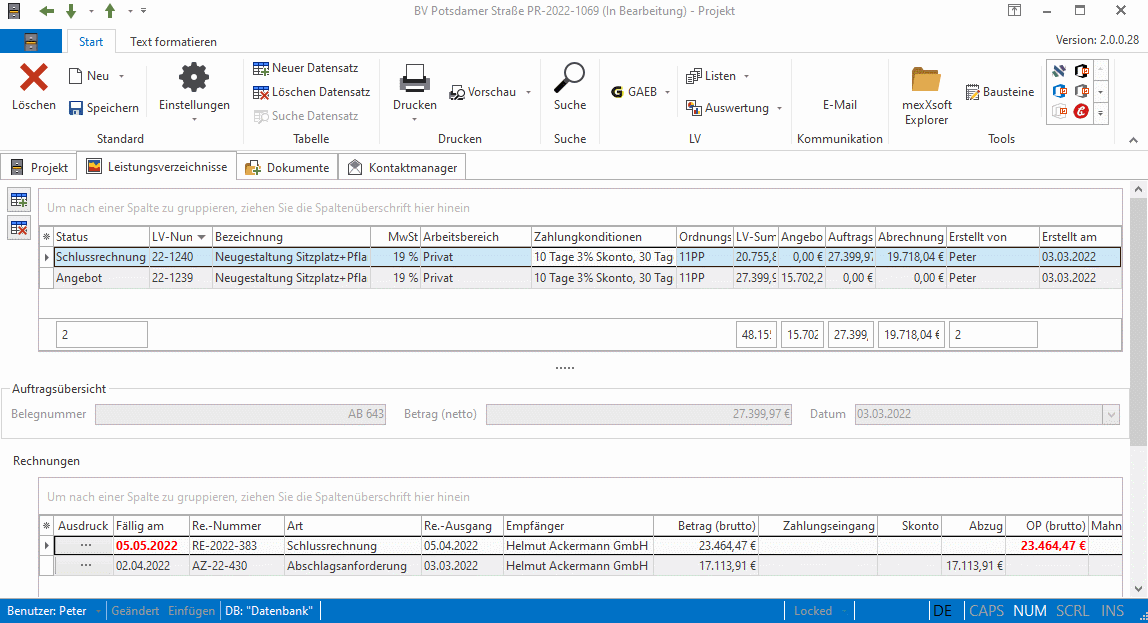Screen dimensions: 1148x623
Task: Open Einstellungen gear settings
Action: 194,86
